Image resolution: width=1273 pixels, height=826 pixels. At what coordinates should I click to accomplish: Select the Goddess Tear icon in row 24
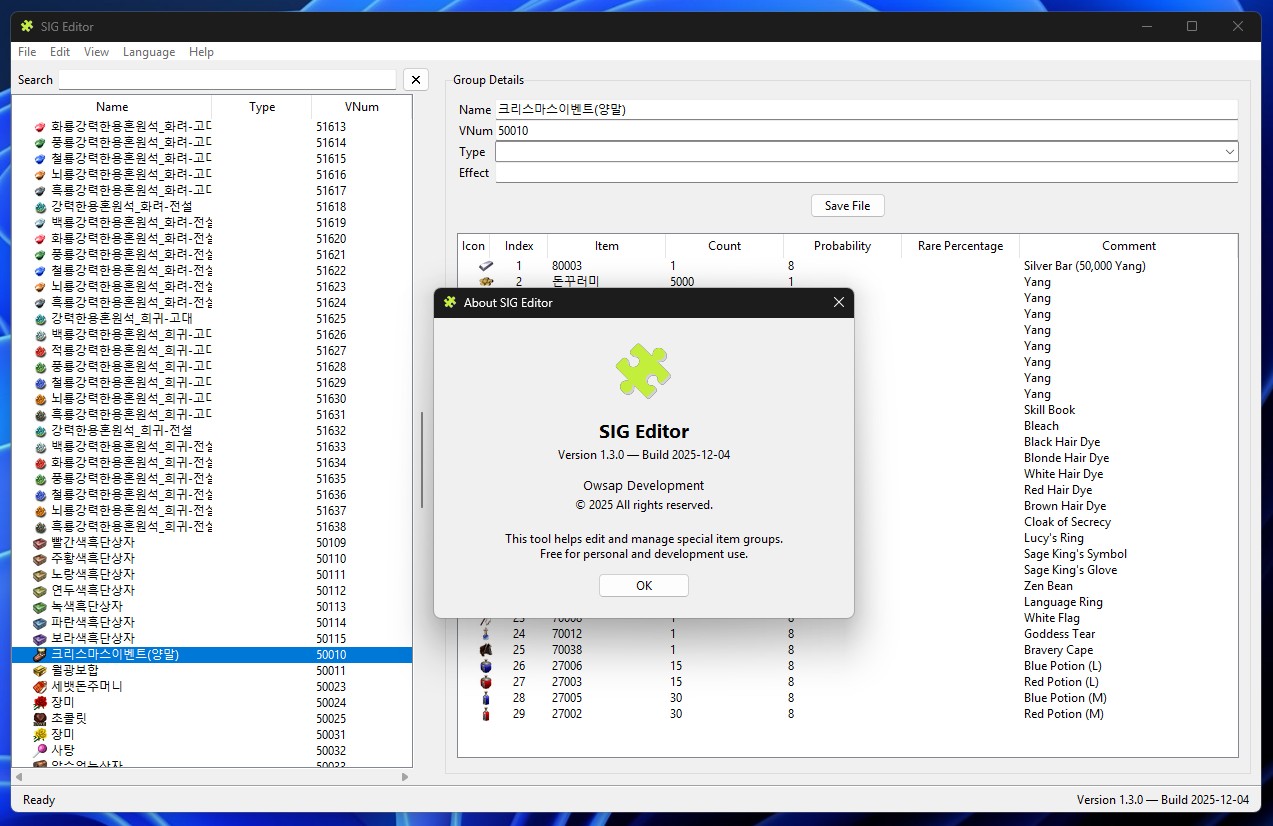(486, 634)
